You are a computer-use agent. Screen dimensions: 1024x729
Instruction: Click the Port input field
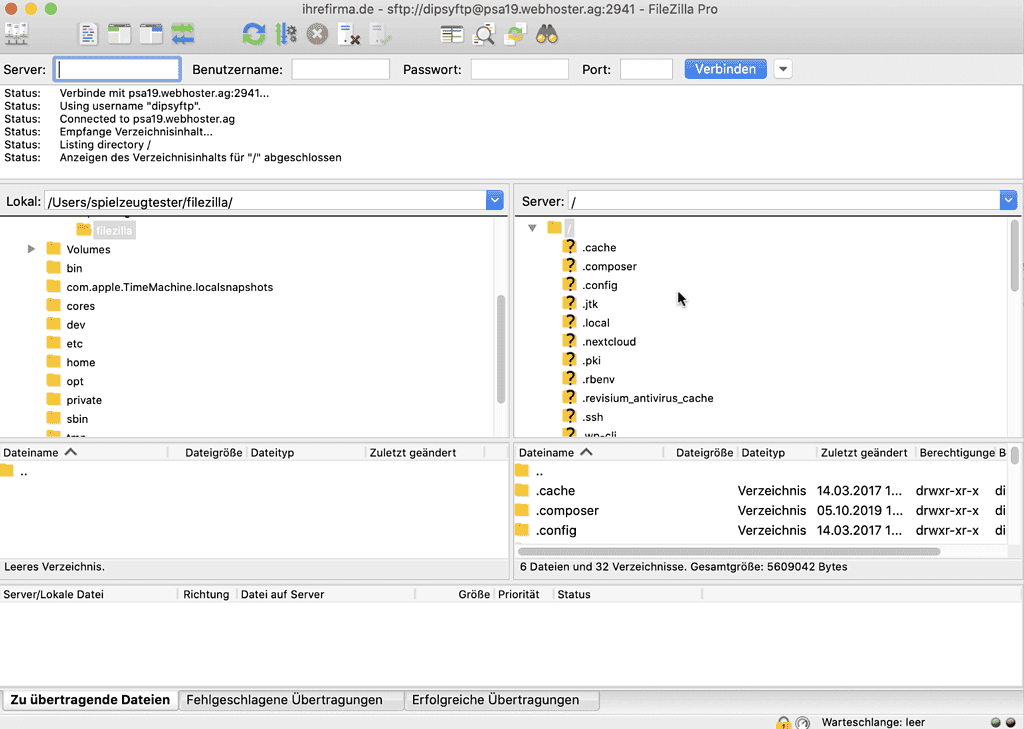point(646,69)
